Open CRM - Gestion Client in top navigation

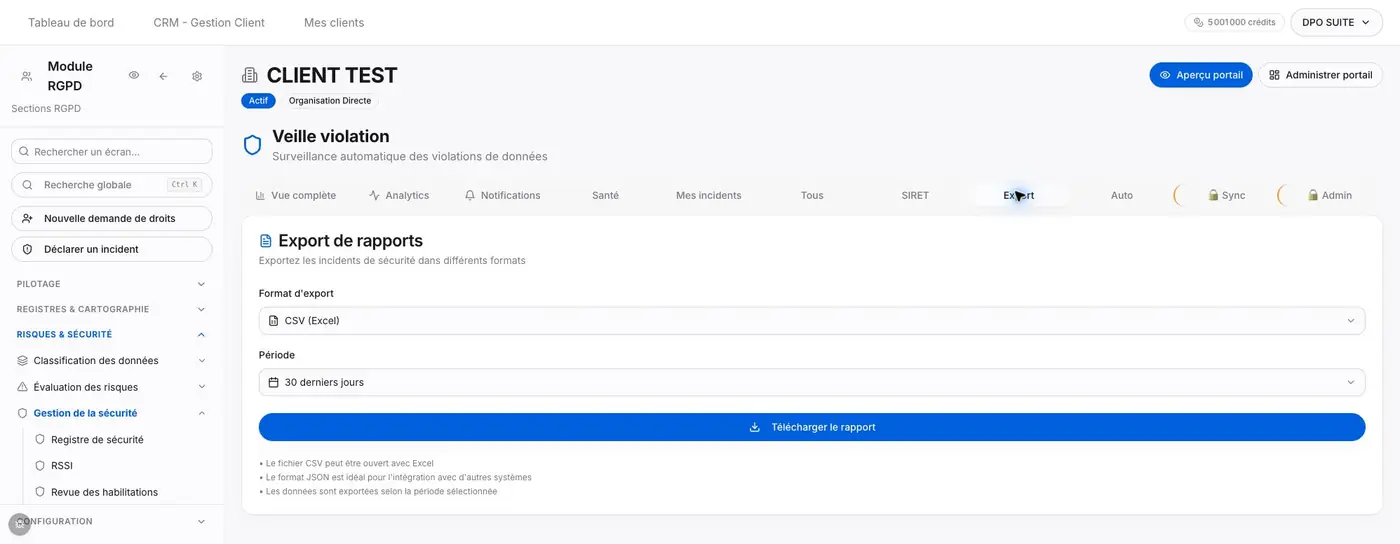point(209,22)
